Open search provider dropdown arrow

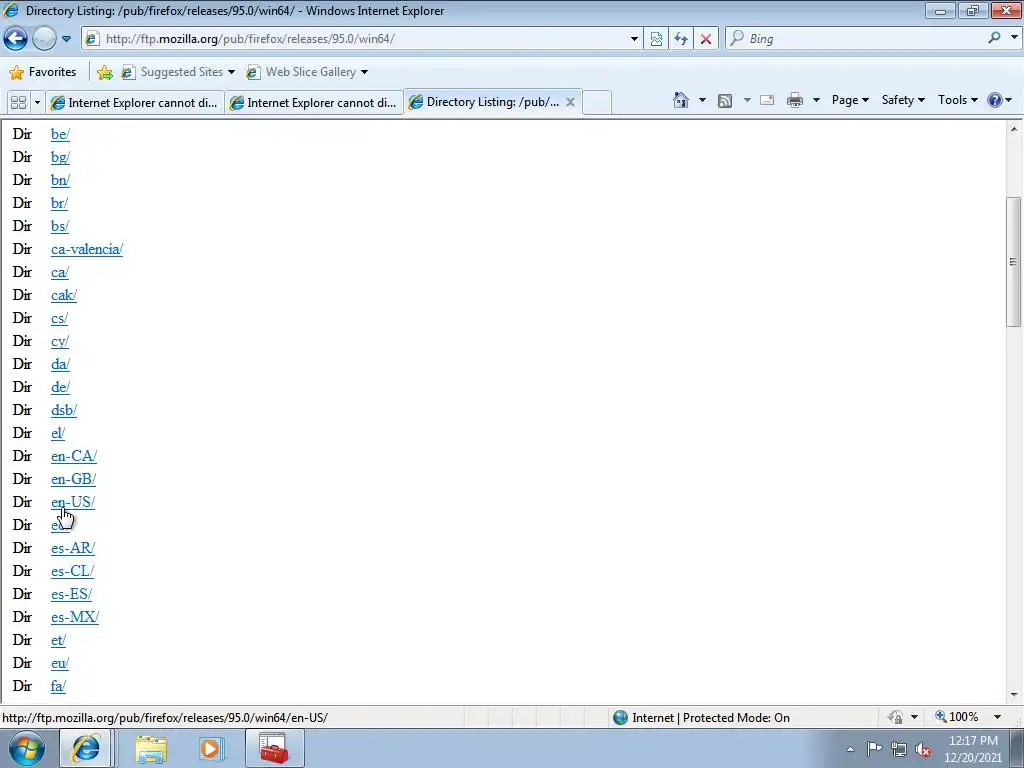tap(1014, 38)
